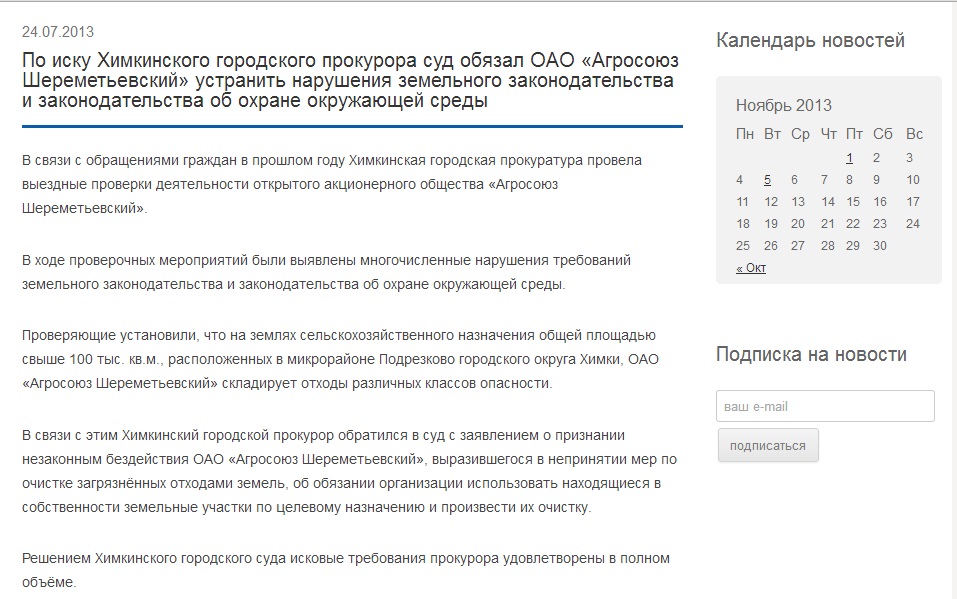Select day 13 in the November calendar
Viewport: 957px width, 599px height.
click(797, 201)
